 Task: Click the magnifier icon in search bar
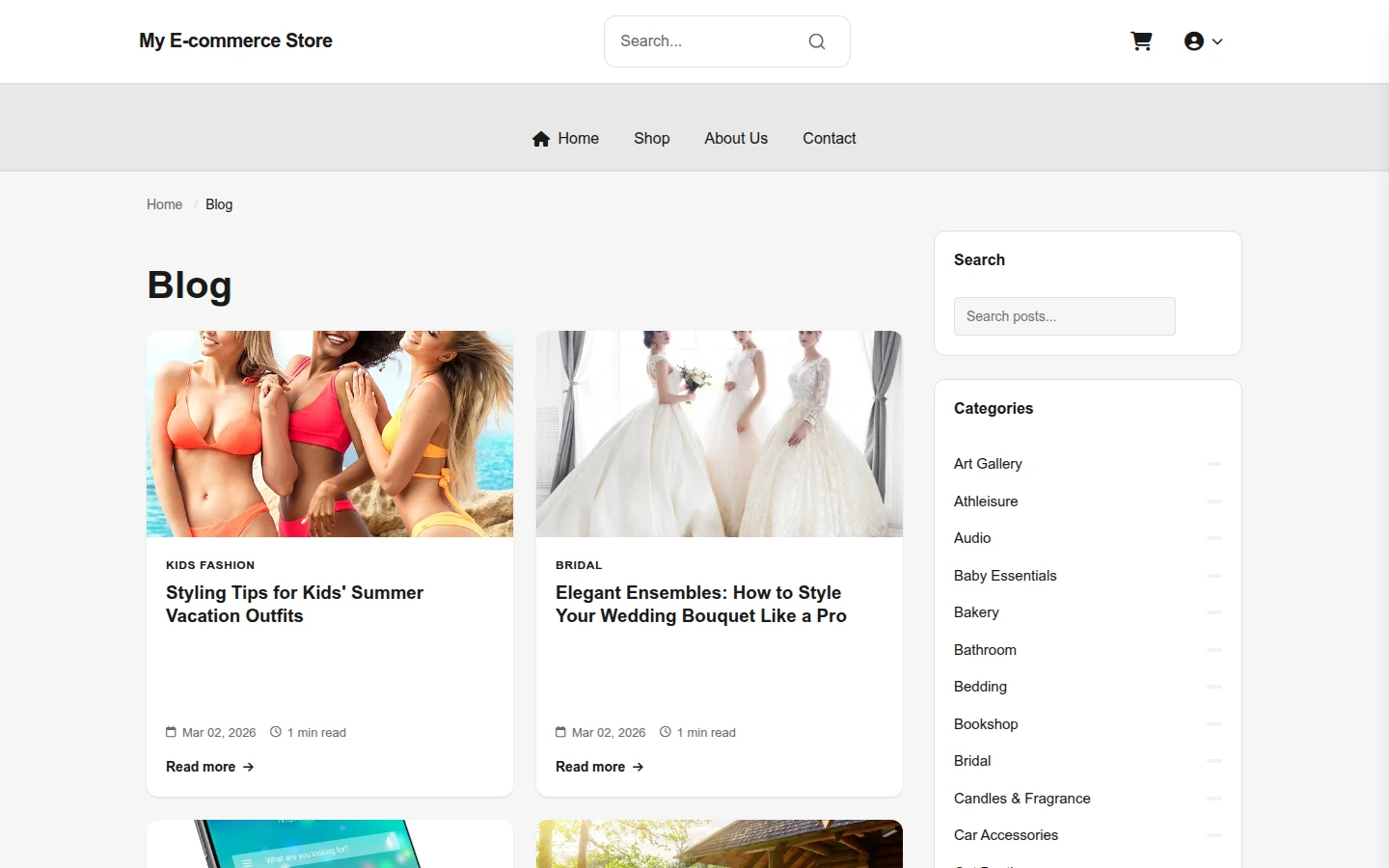click(x=817, y=41)
